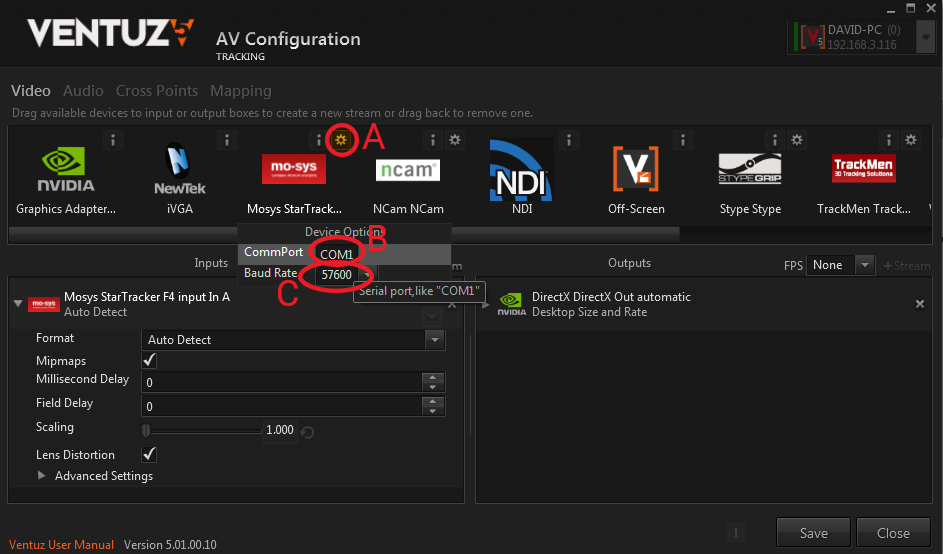
Task: Click the NDI device icon
Action: coord(521,168)
